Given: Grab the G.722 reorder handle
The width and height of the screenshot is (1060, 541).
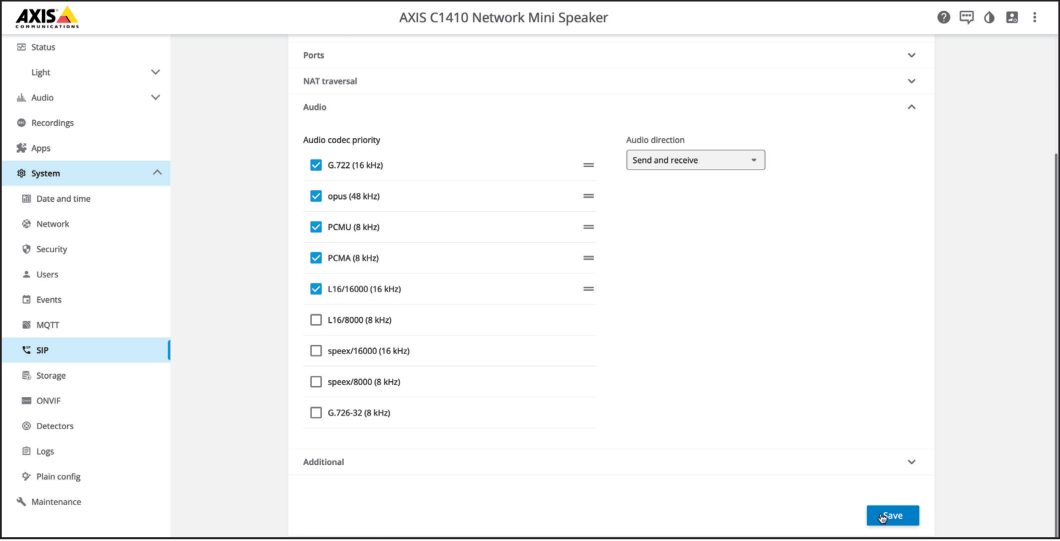Looking at the screenshot, I should pyautogui.click(x=588, y=165).
